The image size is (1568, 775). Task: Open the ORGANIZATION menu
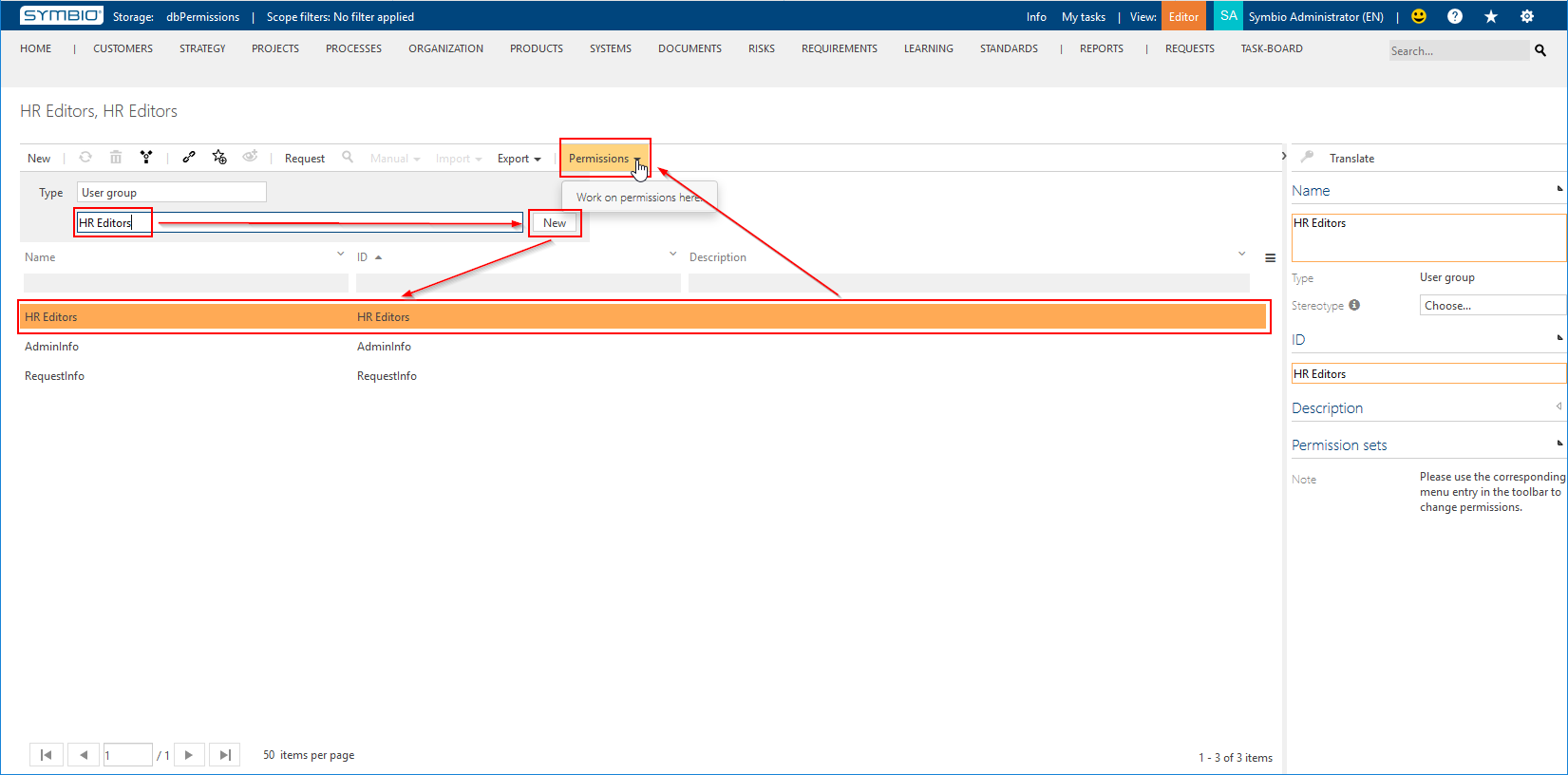click(445, 48)
